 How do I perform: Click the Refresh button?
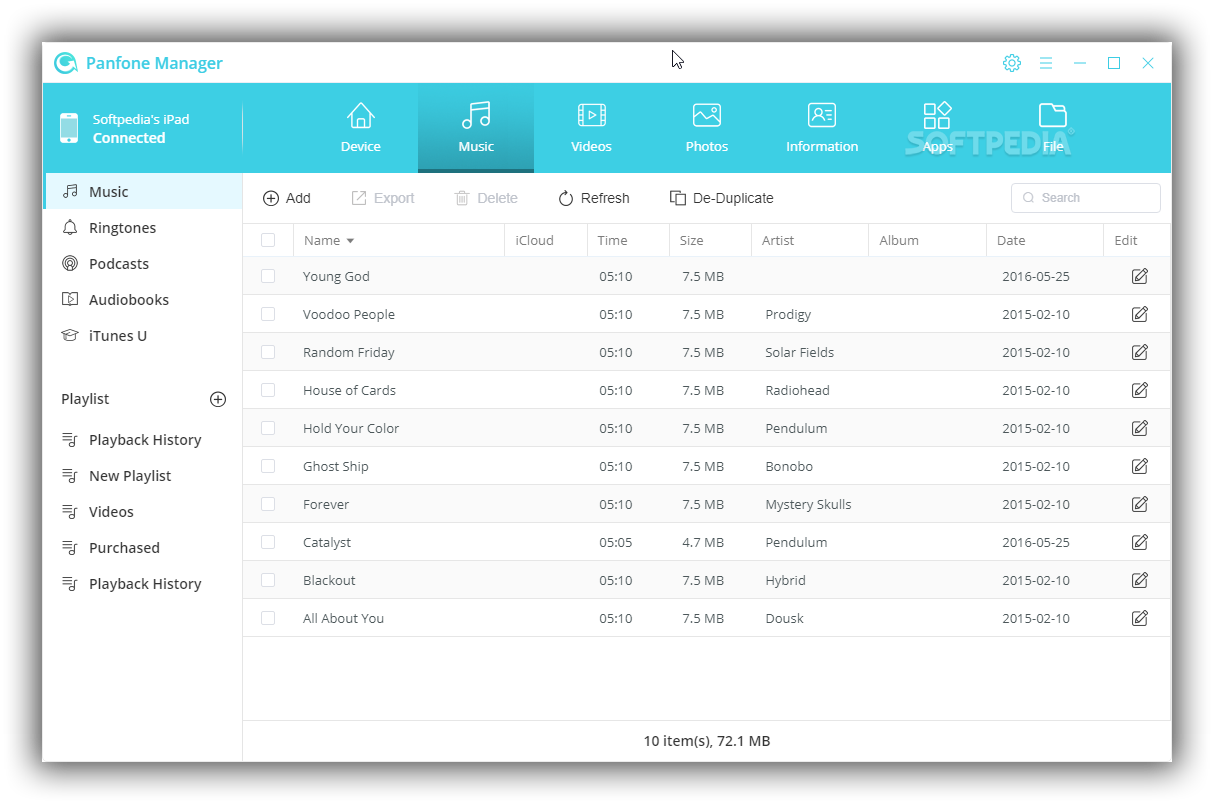(x=594, y=198)
